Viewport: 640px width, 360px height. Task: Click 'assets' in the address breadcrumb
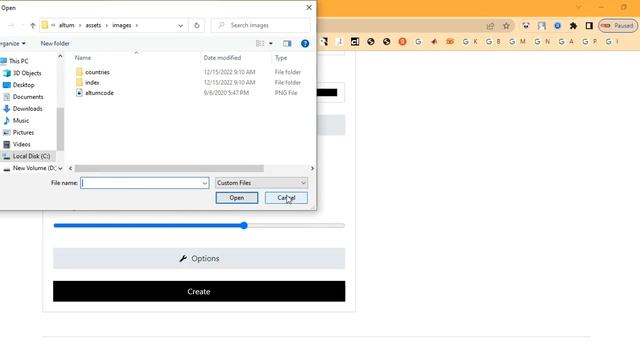coord(93,25)
